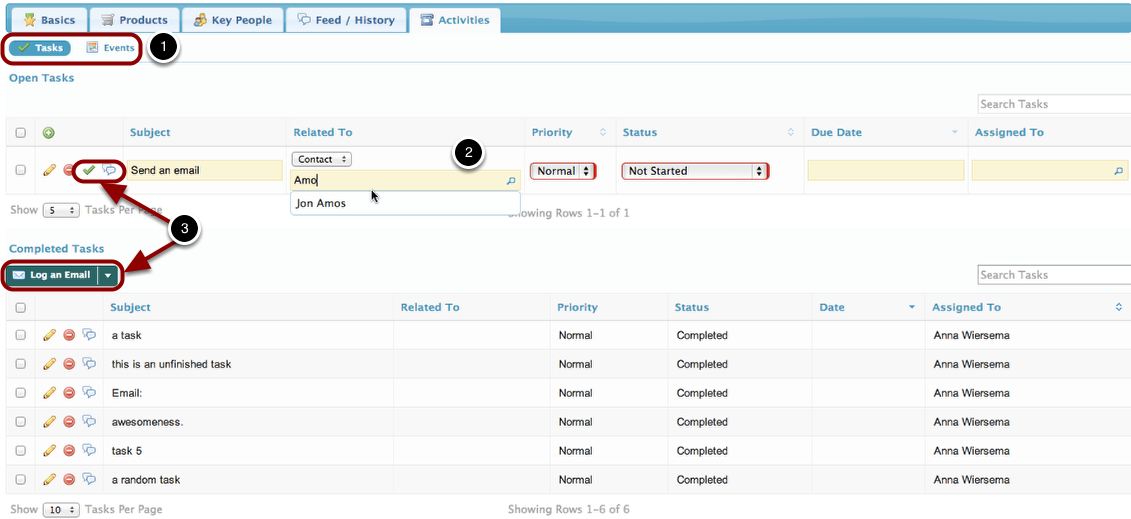The width and height of the screenshot is (1131, 519).
Task: Switch to the Feed / History tab
Action: pos(347,20)
